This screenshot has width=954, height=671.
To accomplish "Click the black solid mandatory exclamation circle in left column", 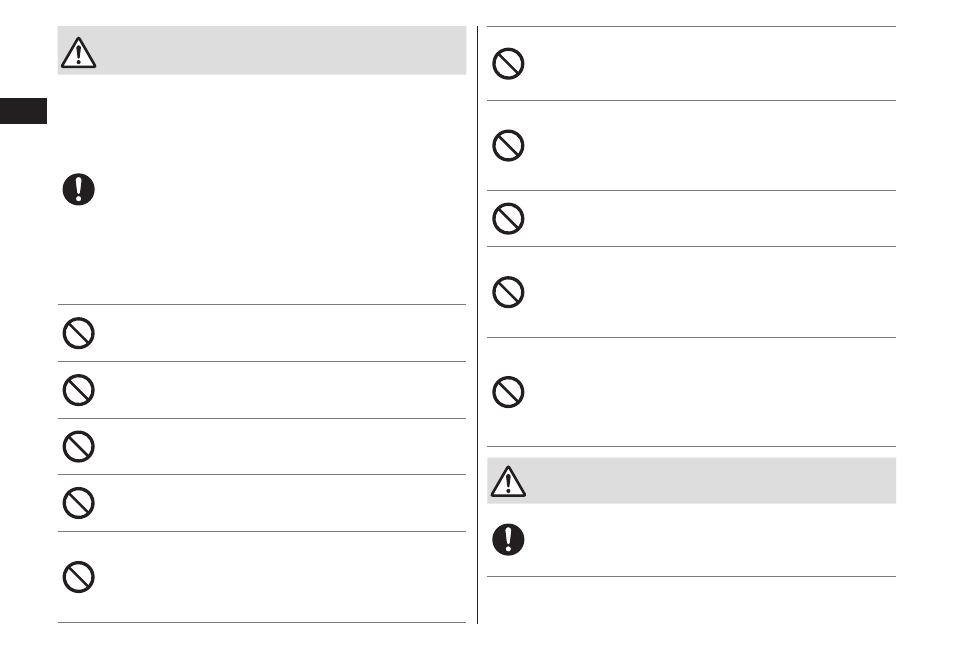I will point(78,189).
